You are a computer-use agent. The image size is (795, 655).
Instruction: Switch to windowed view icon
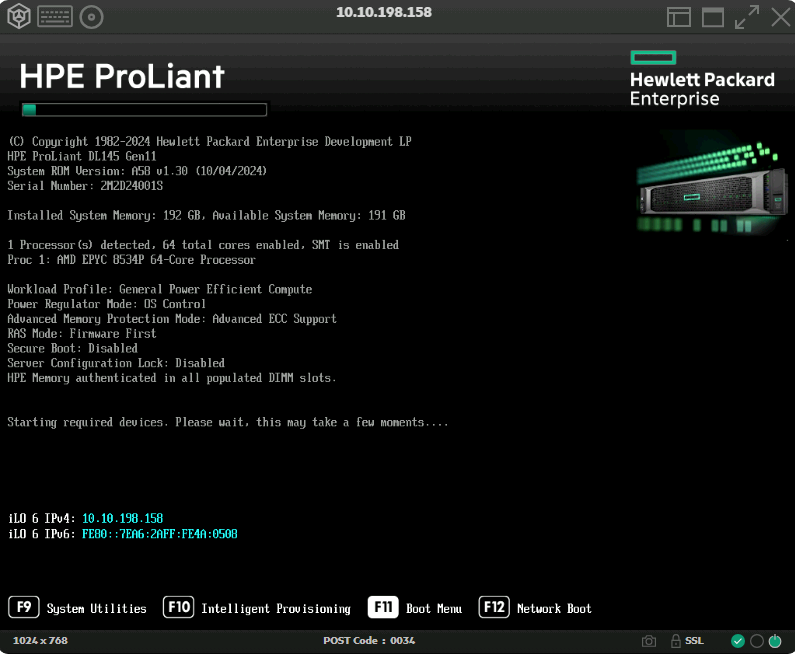click(x=712, y=17)
